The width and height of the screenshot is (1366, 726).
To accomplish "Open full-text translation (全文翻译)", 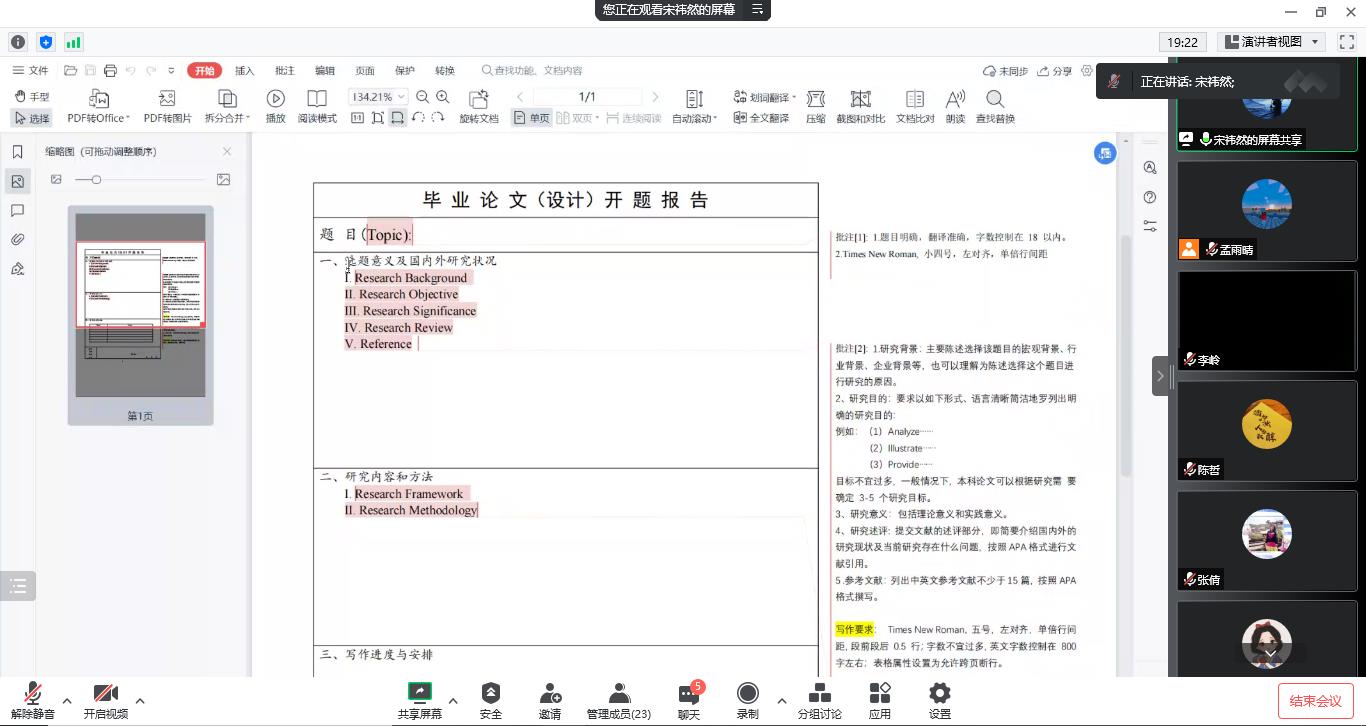I will [762, 118].
